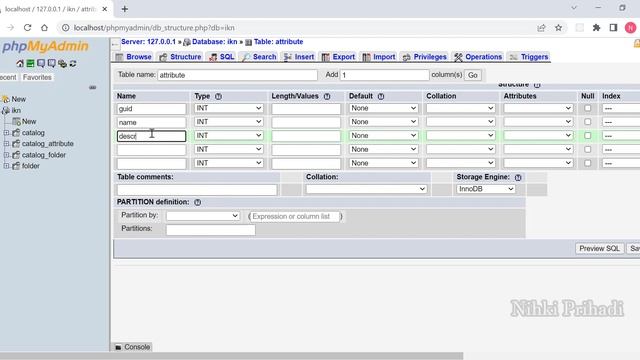Open the SQL tab
The width and height of the screenshot is (640, 360).
(222, 57)
